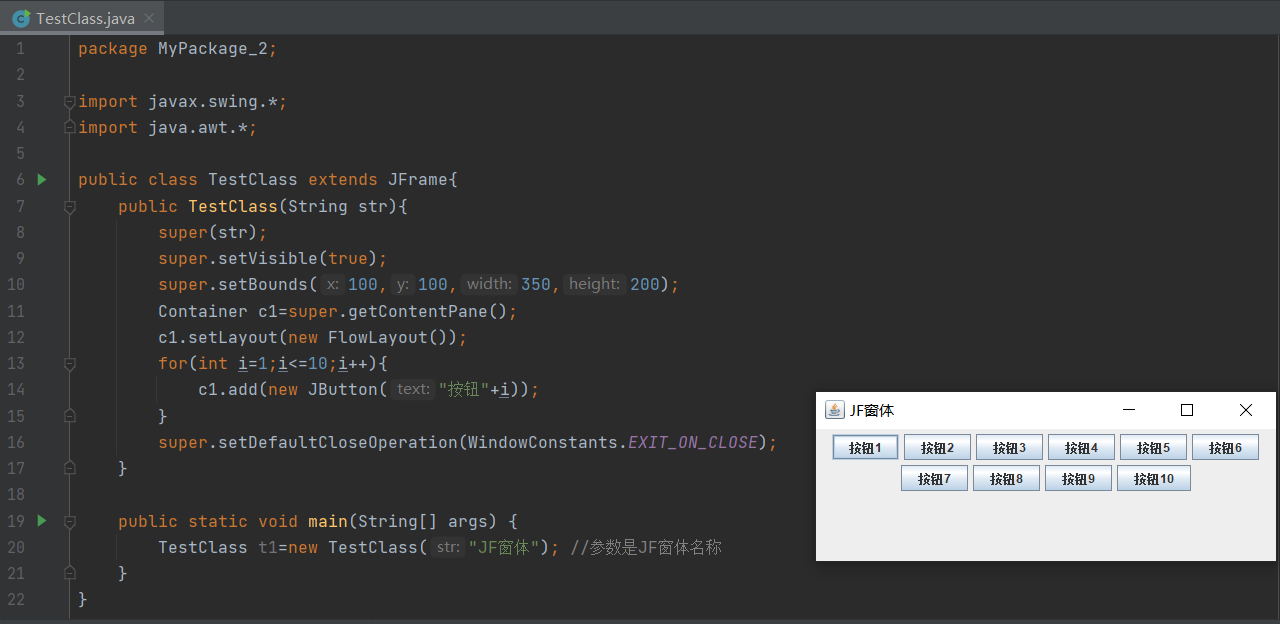
Task: Close the JF窗体 window
Action: 1246,410
